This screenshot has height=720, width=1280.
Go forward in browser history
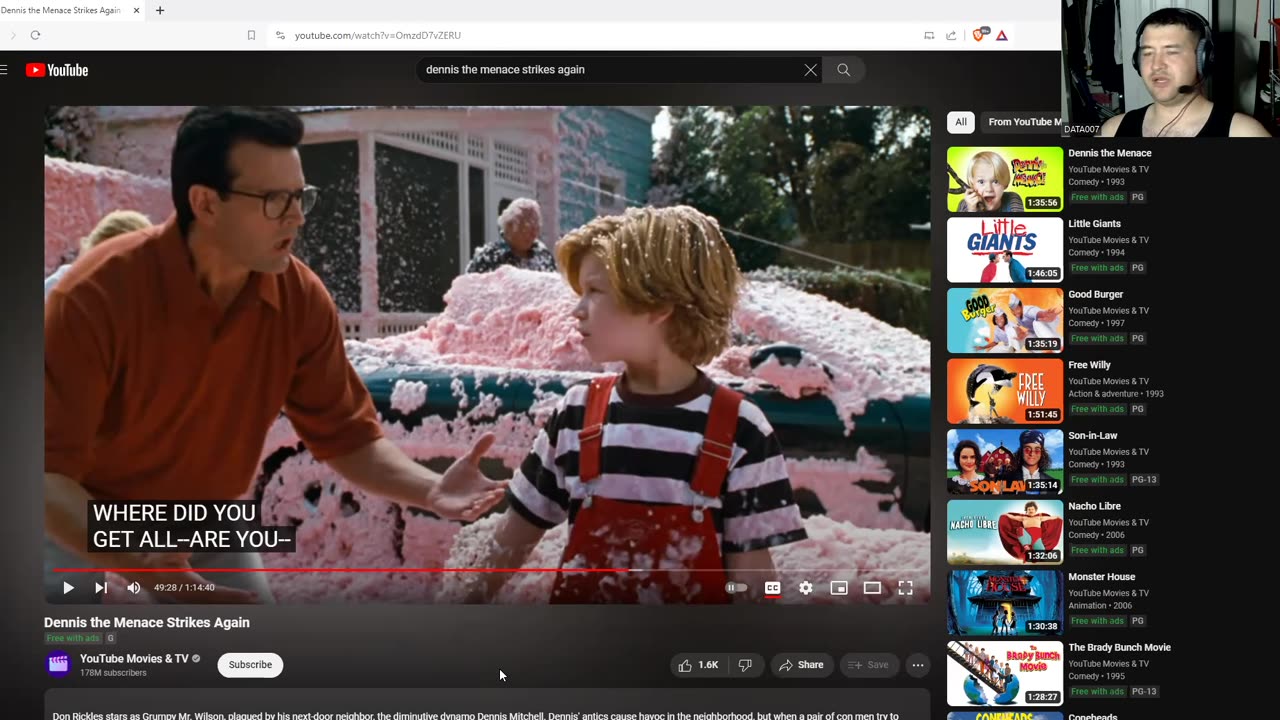pos(12,35)
